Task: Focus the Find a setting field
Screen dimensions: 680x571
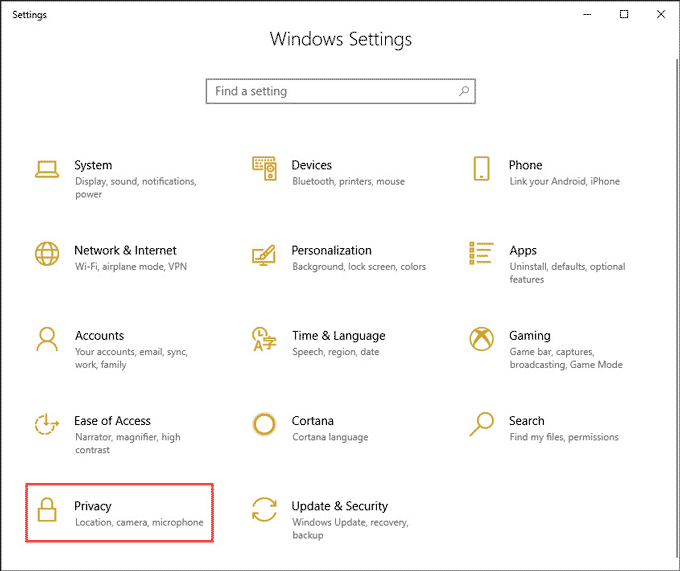Action: tap(330, 91)
